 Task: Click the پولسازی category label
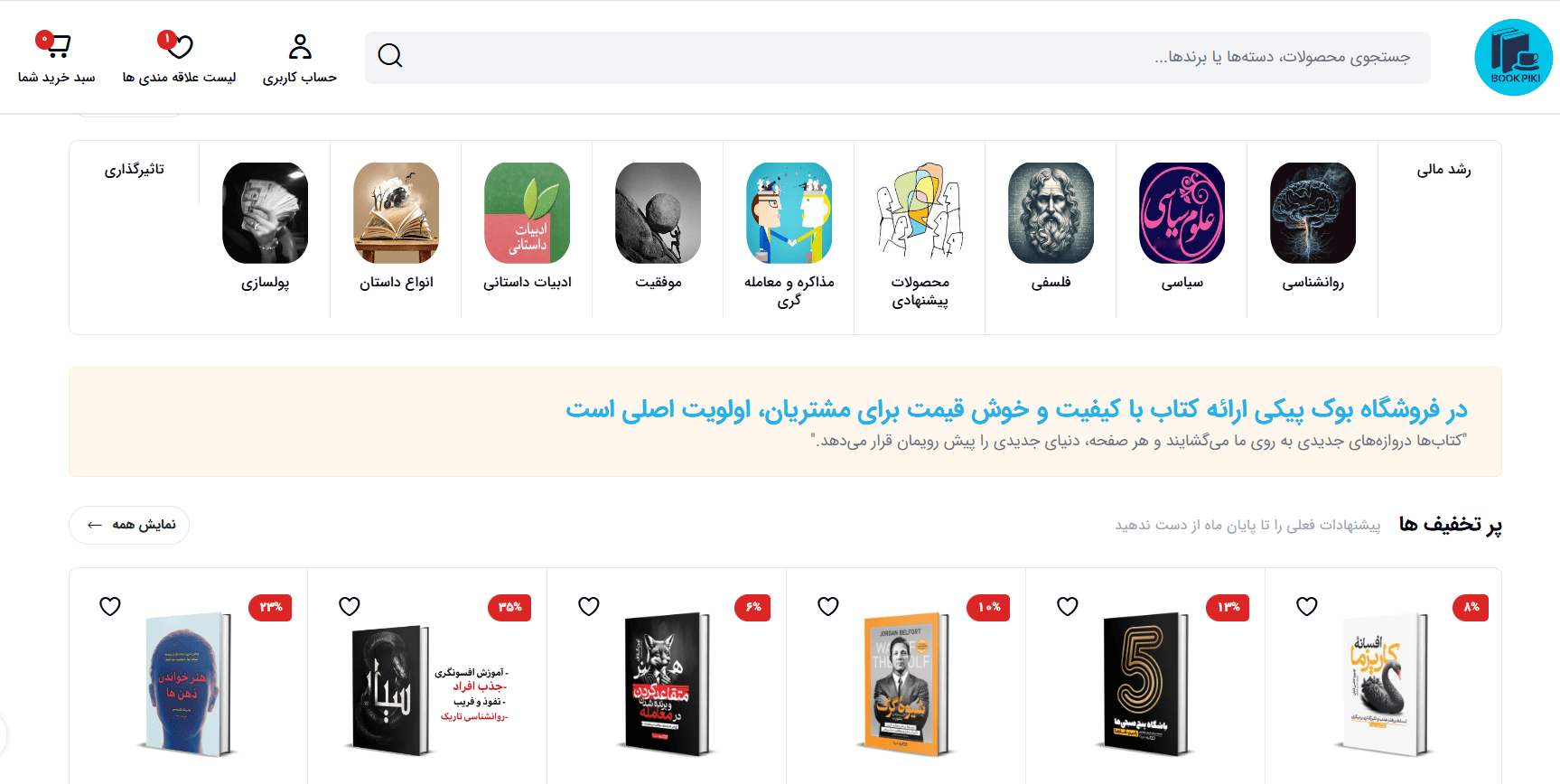pos(265,283)
